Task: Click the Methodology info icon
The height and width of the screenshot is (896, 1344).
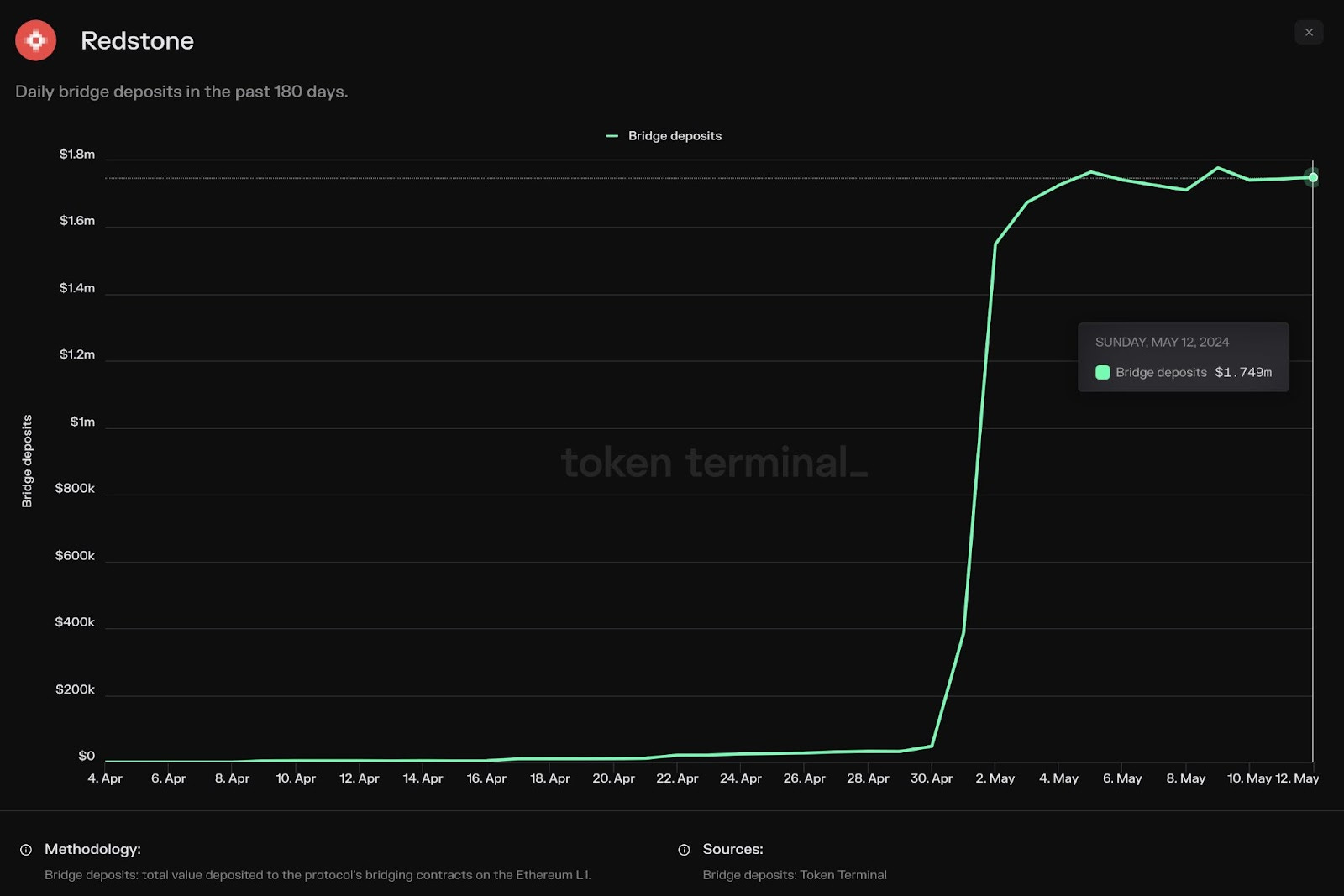Action: point(26,850)
